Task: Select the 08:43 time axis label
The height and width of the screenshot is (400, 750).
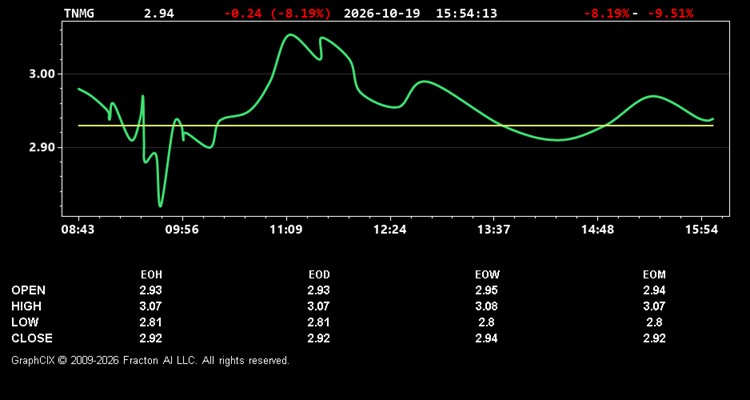Action: click(x=77, y=230)
